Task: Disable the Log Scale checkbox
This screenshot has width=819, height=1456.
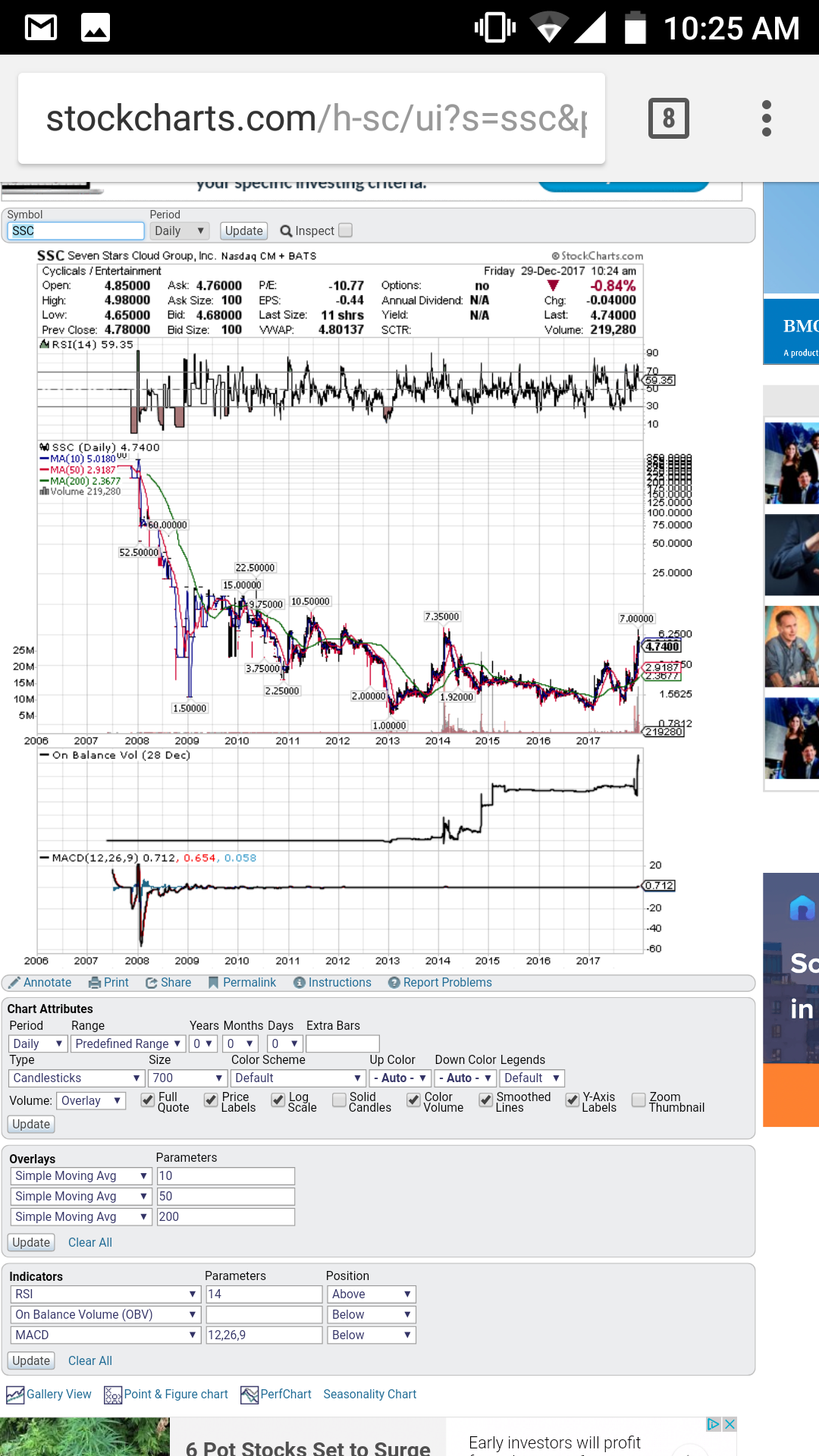Action: (x=278, y=1100)
